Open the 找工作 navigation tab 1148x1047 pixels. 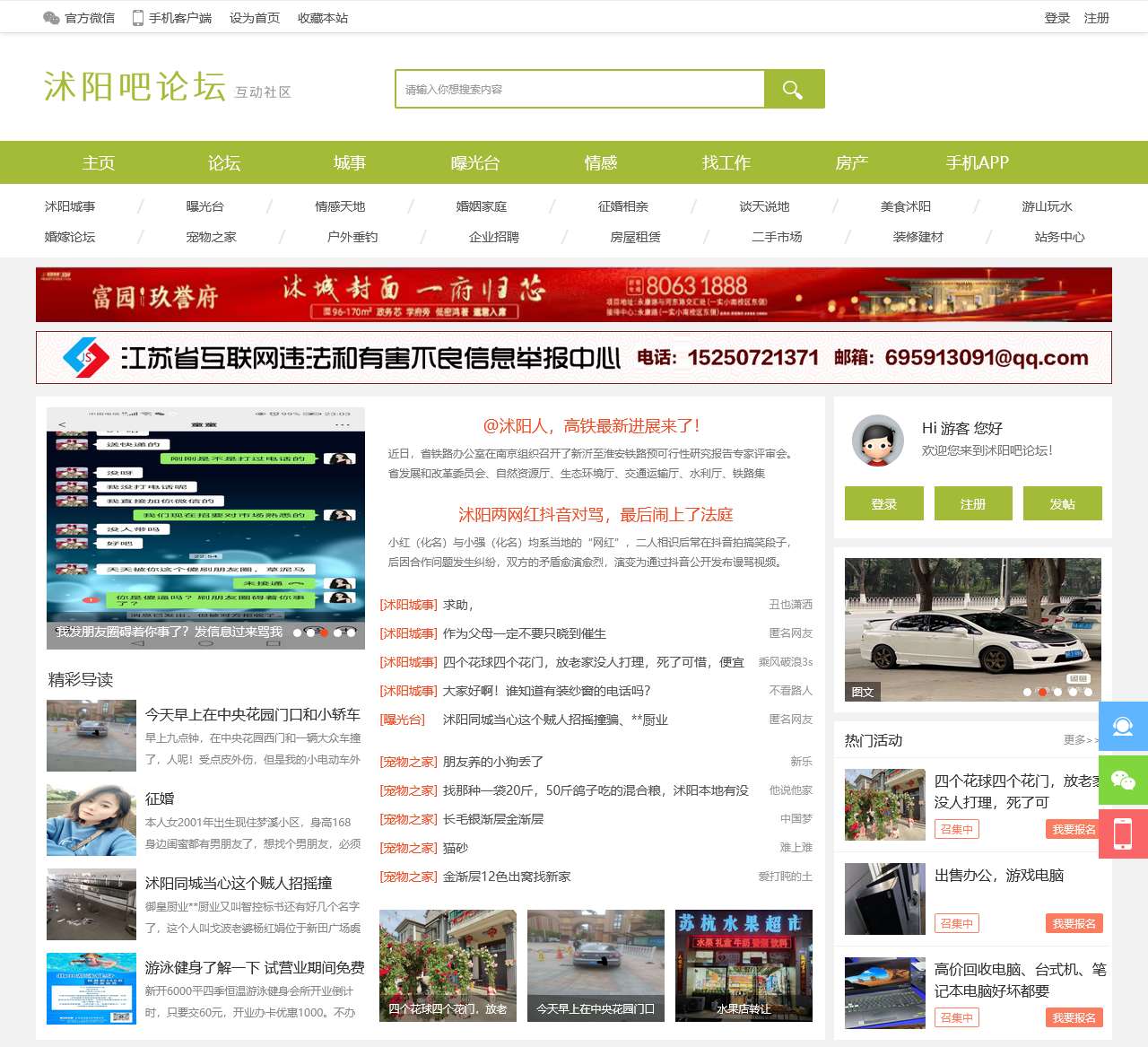pyautogui.click(x=726, y=162)
